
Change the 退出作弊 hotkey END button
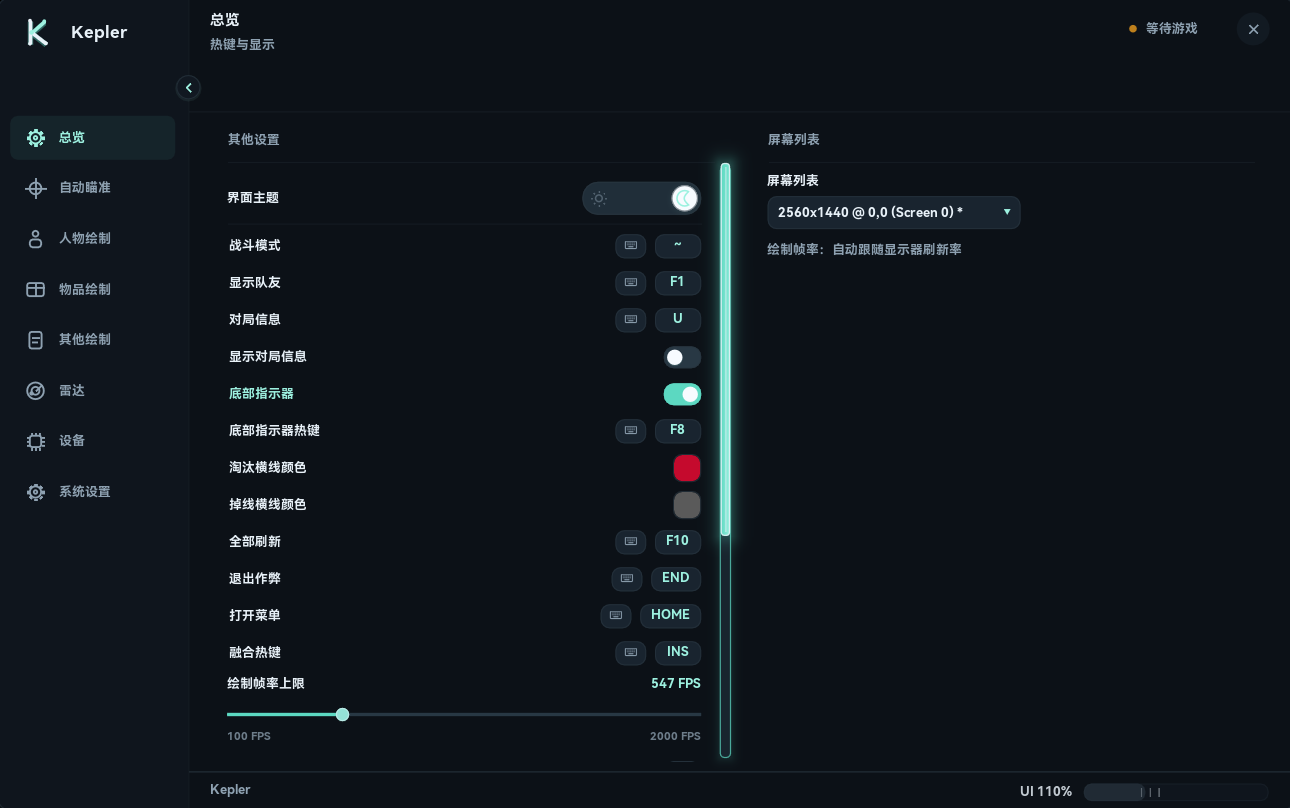pos(675,578)
